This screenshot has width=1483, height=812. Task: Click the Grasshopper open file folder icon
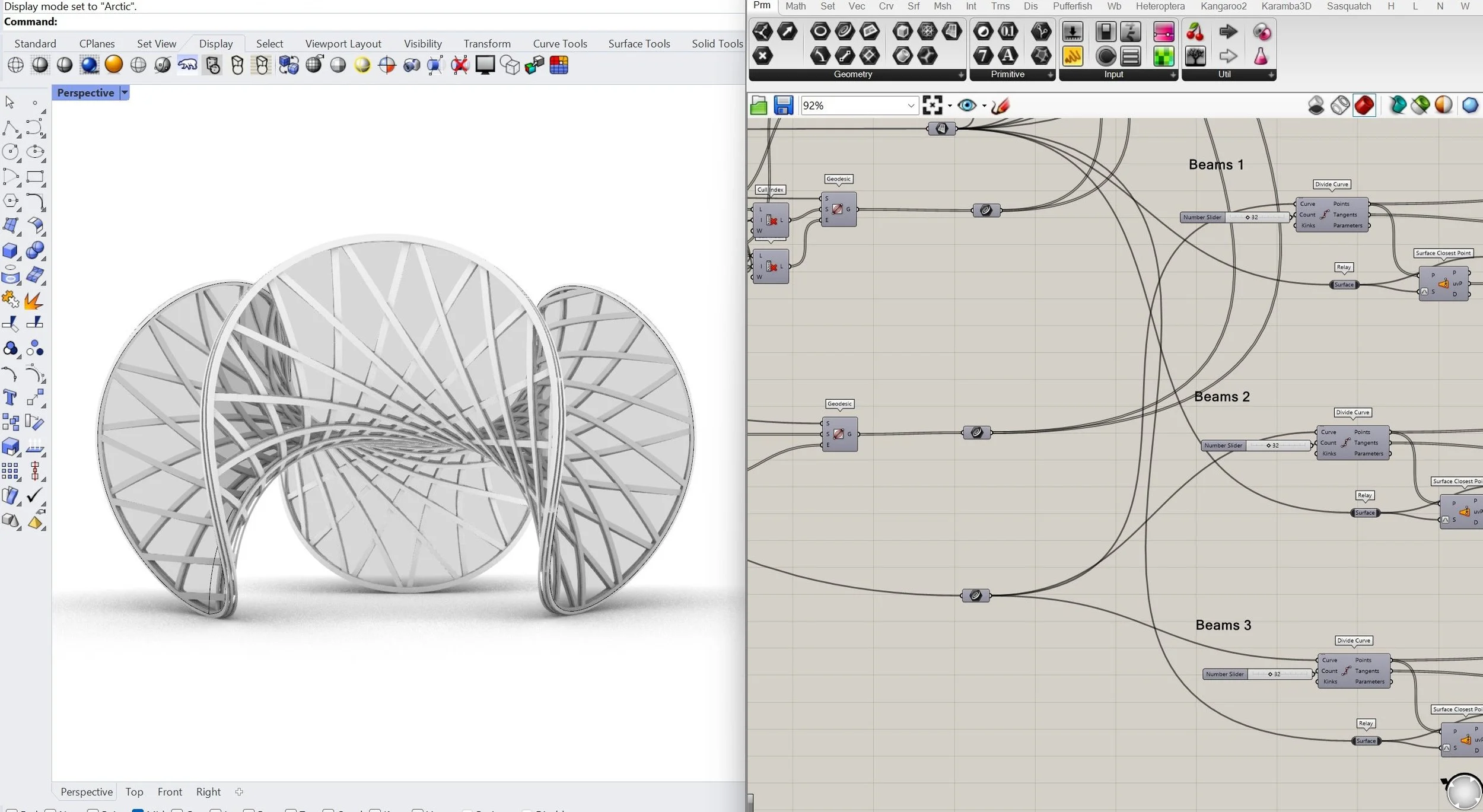[759, 106]
